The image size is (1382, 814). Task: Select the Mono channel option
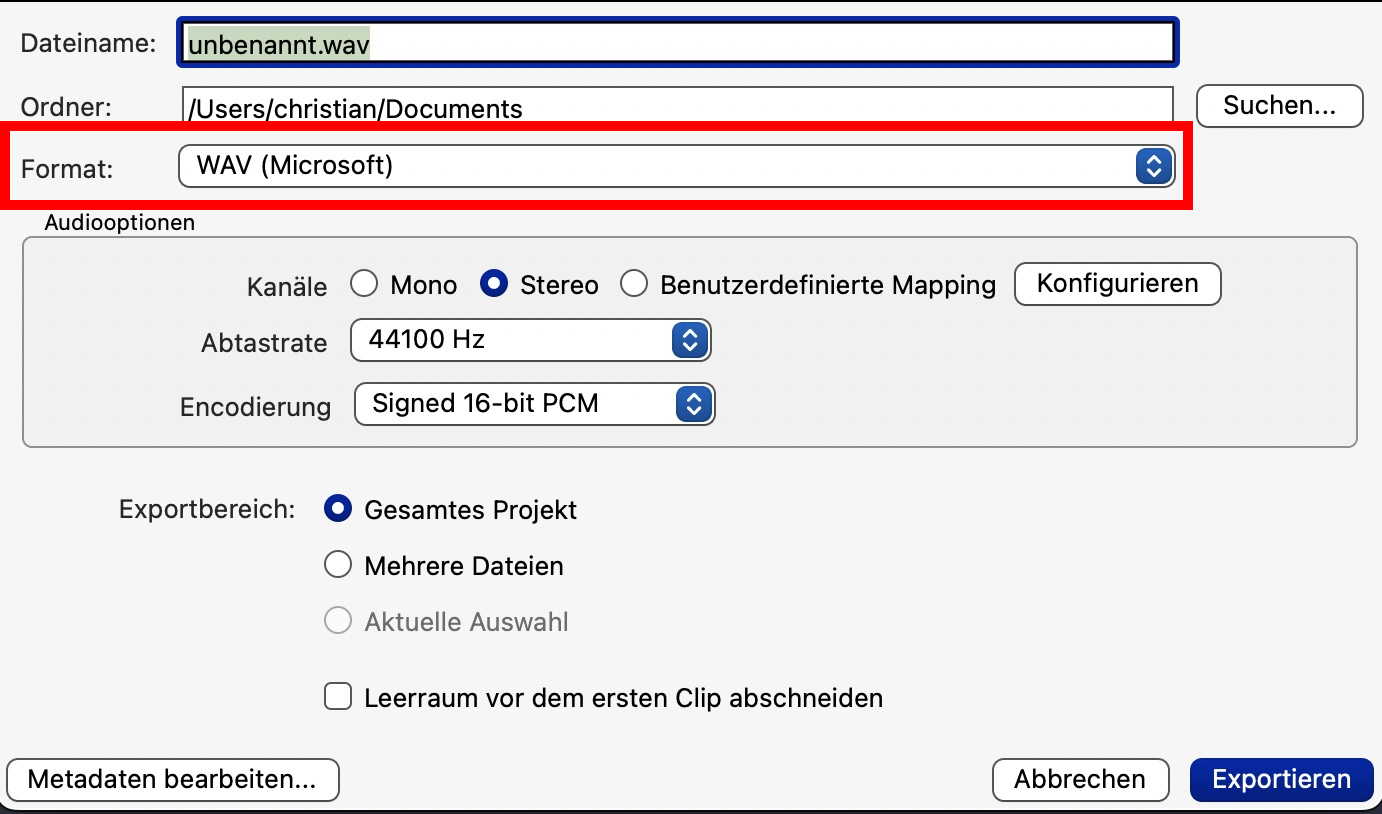pyautogui.click(x=364, y=285)
